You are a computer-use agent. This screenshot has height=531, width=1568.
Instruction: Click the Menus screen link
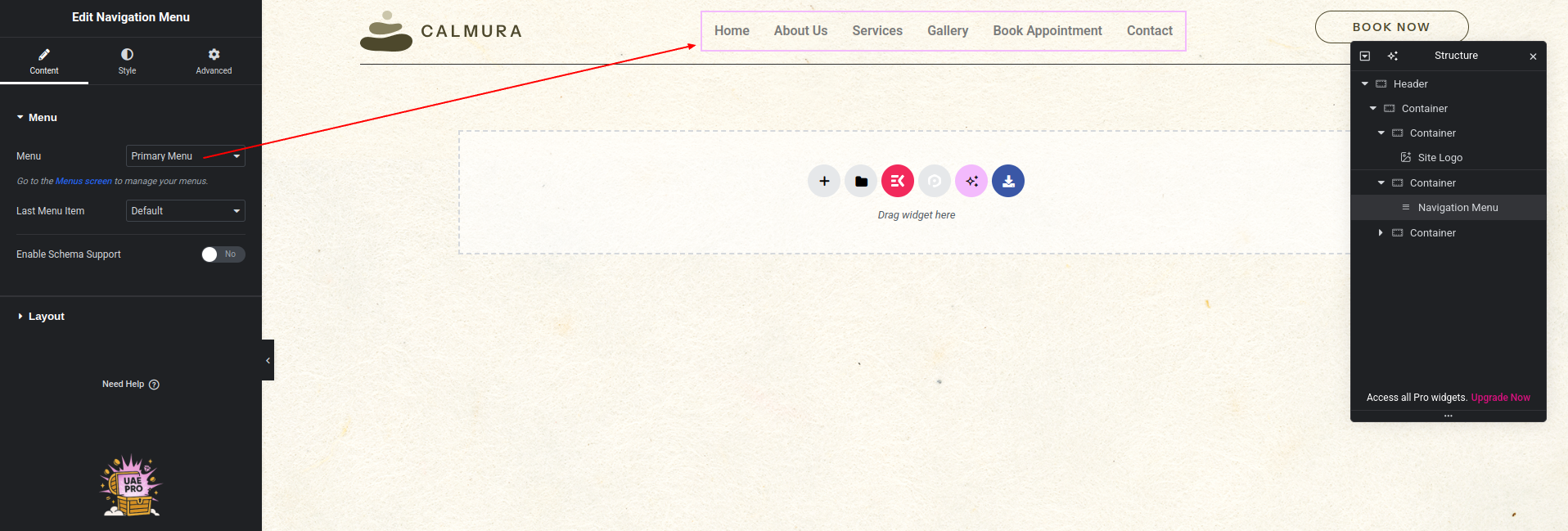pos(83,182)
